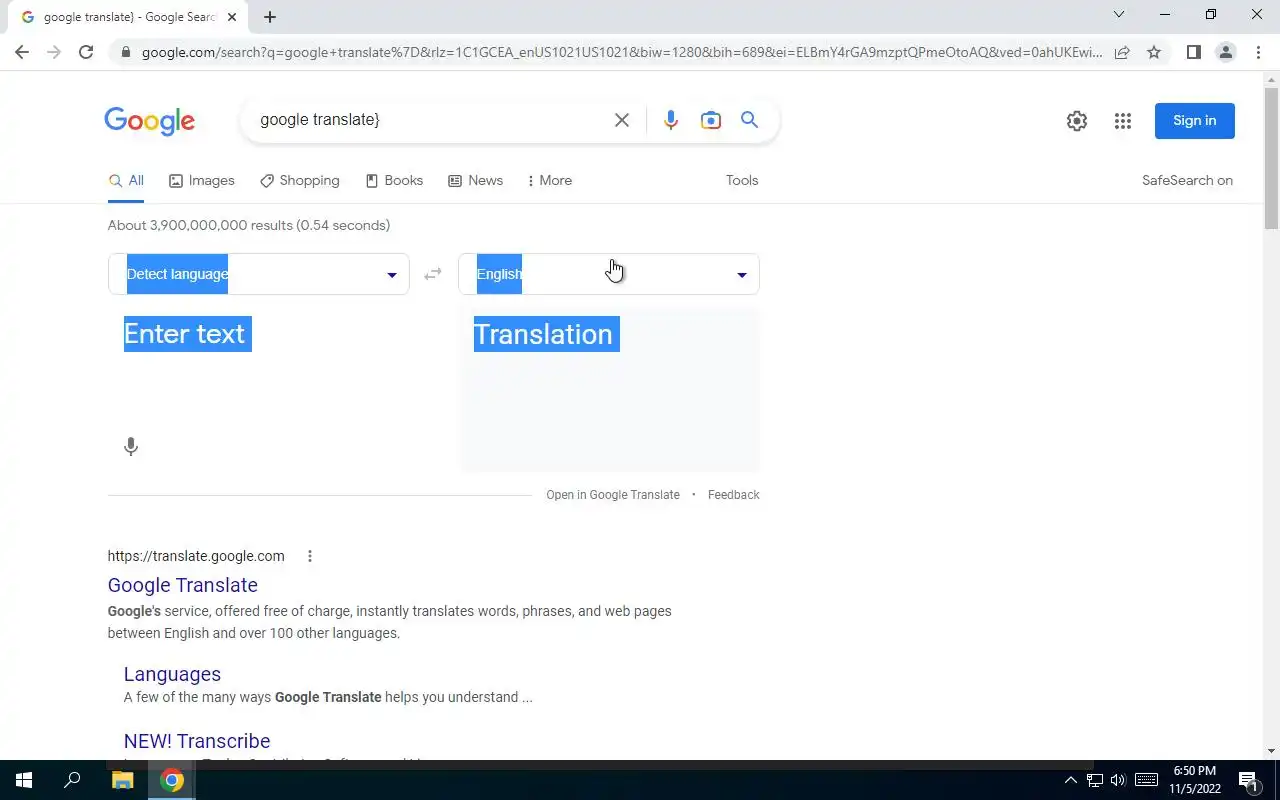Expand the English target language dropdown

point(609,274)
